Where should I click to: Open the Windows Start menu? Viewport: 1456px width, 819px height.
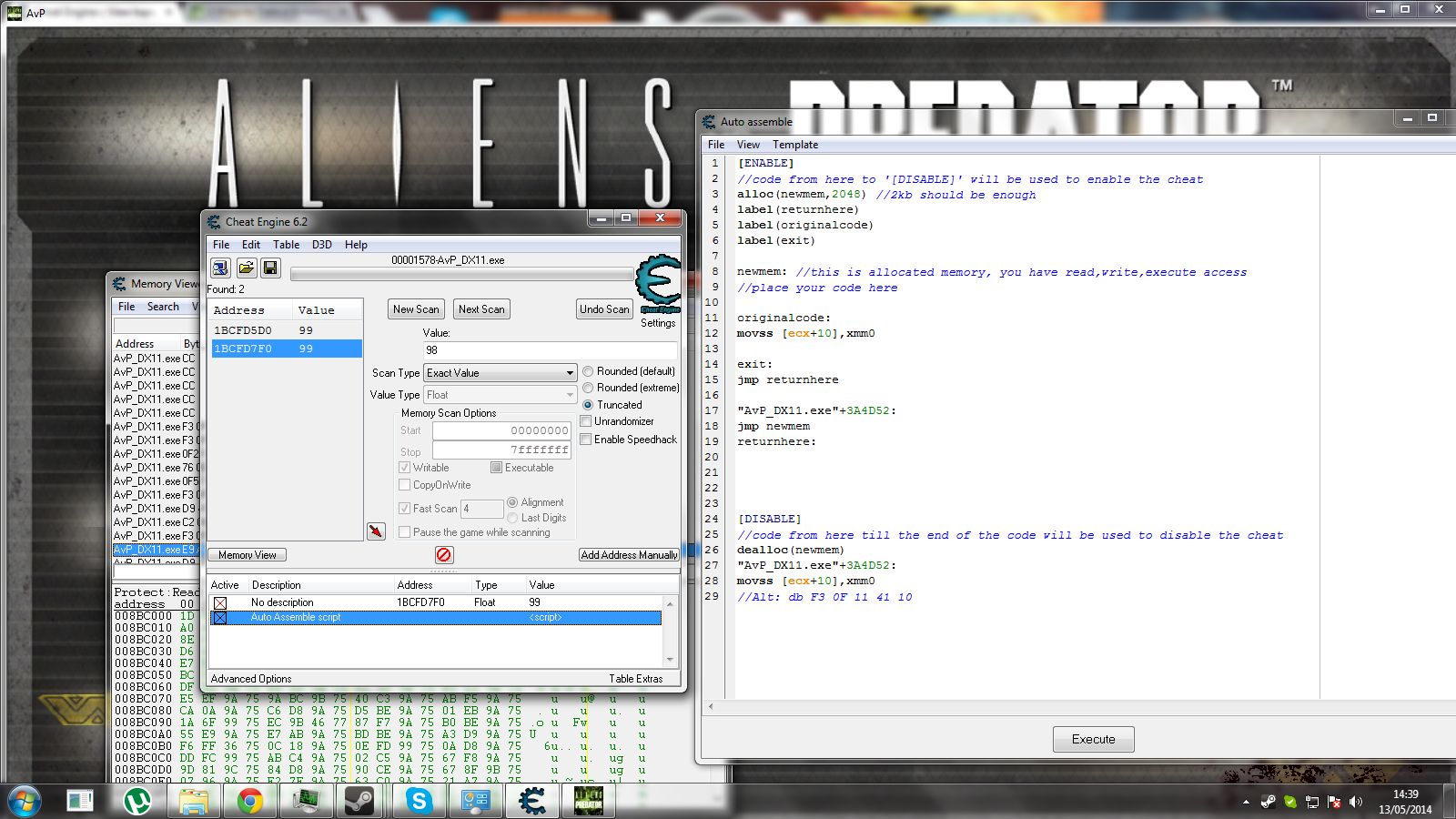25,801
